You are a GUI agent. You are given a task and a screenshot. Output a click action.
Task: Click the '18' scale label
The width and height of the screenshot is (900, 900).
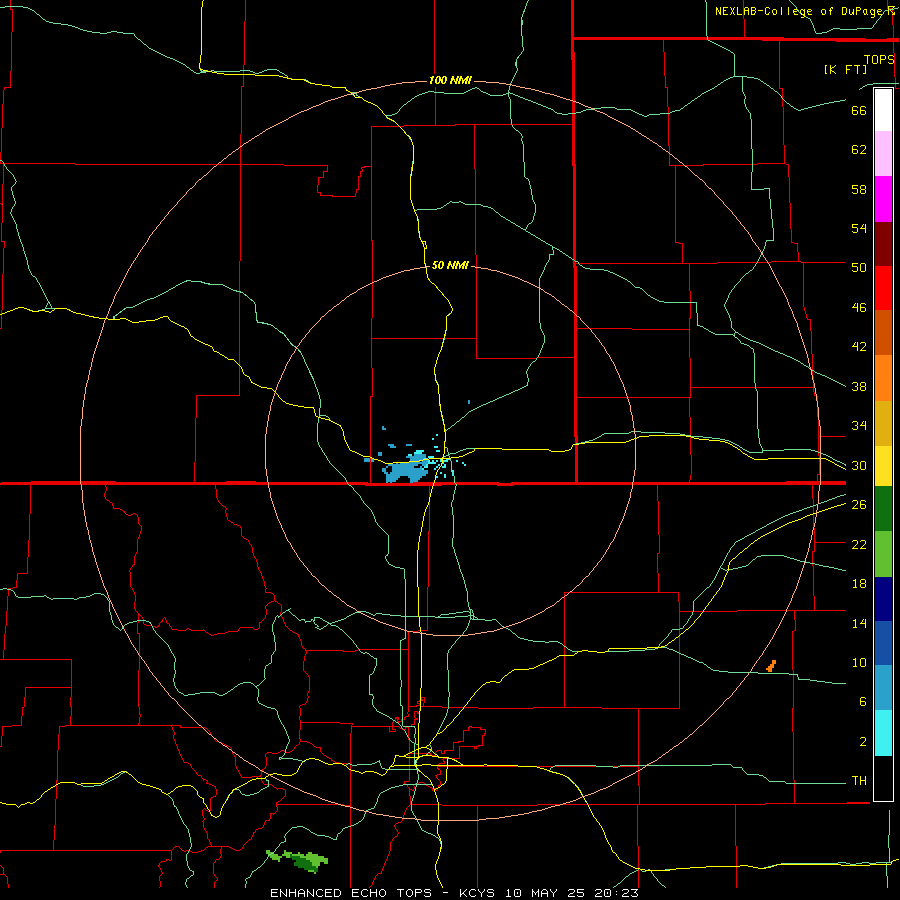pyautogui.click(x=859, y=584)
